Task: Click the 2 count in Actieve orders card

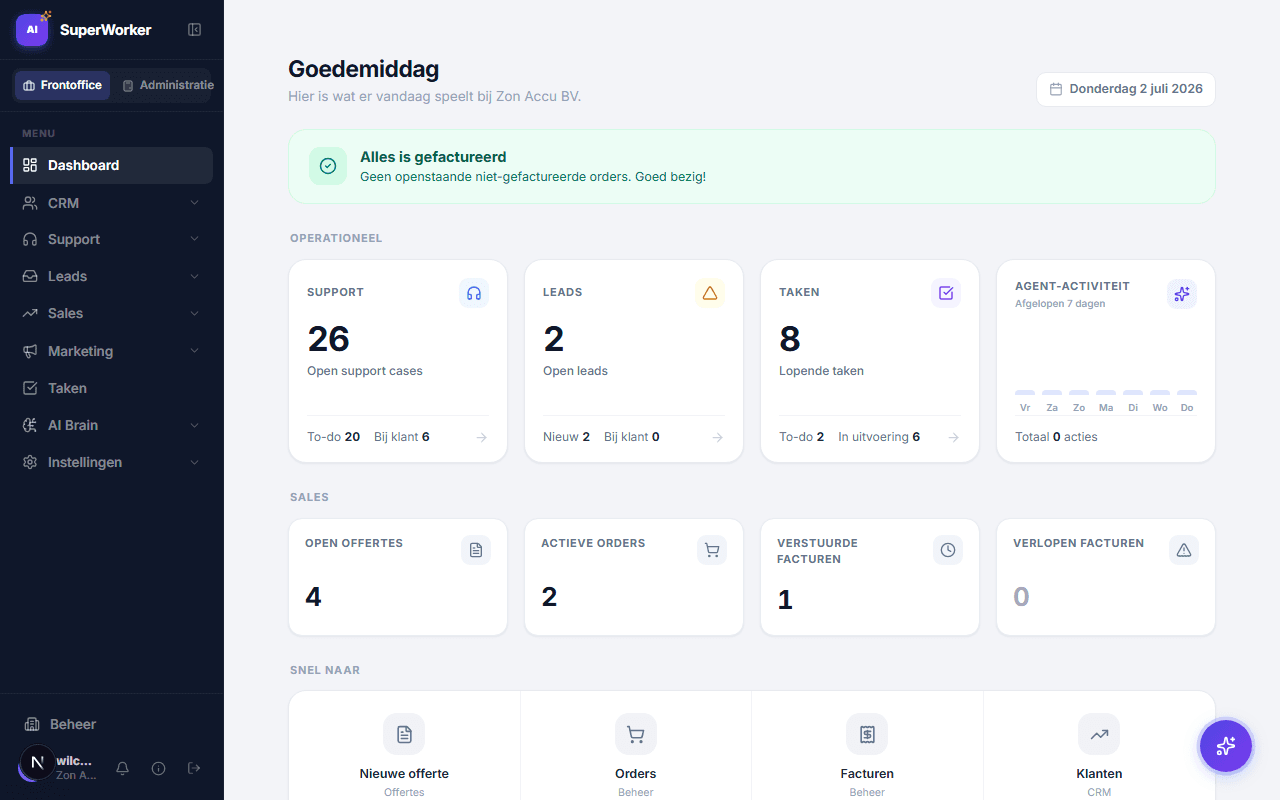Action: pos(549,597)
